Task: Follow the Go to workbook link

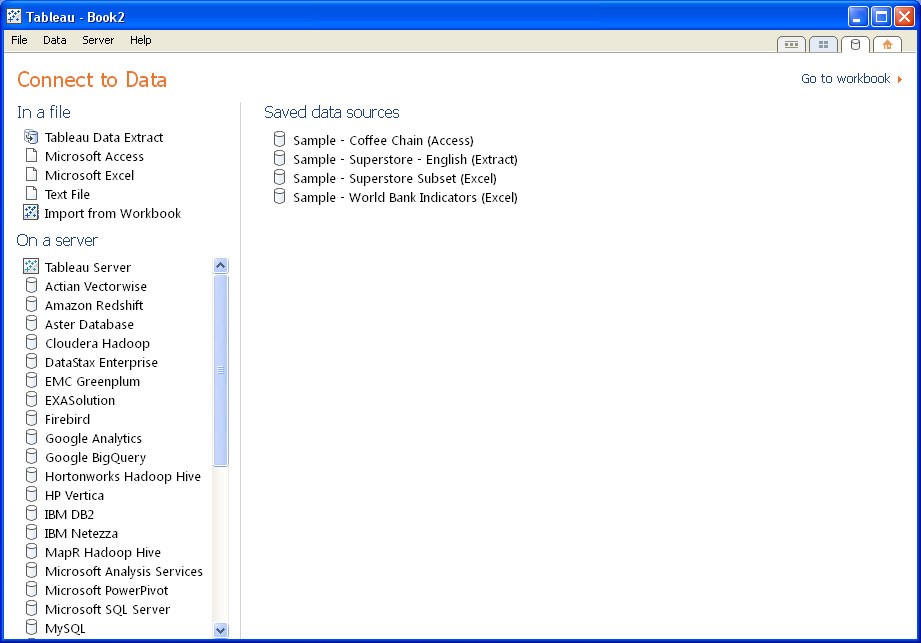Action: 851,79
